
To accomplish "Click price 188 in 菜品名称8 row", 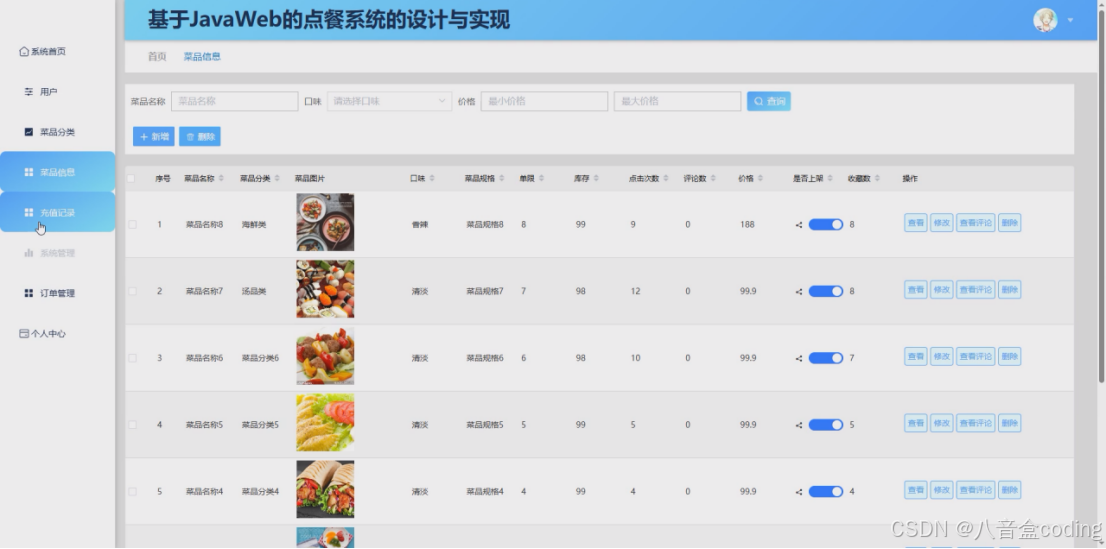I will pyautogui.click(x=747, y=224).
